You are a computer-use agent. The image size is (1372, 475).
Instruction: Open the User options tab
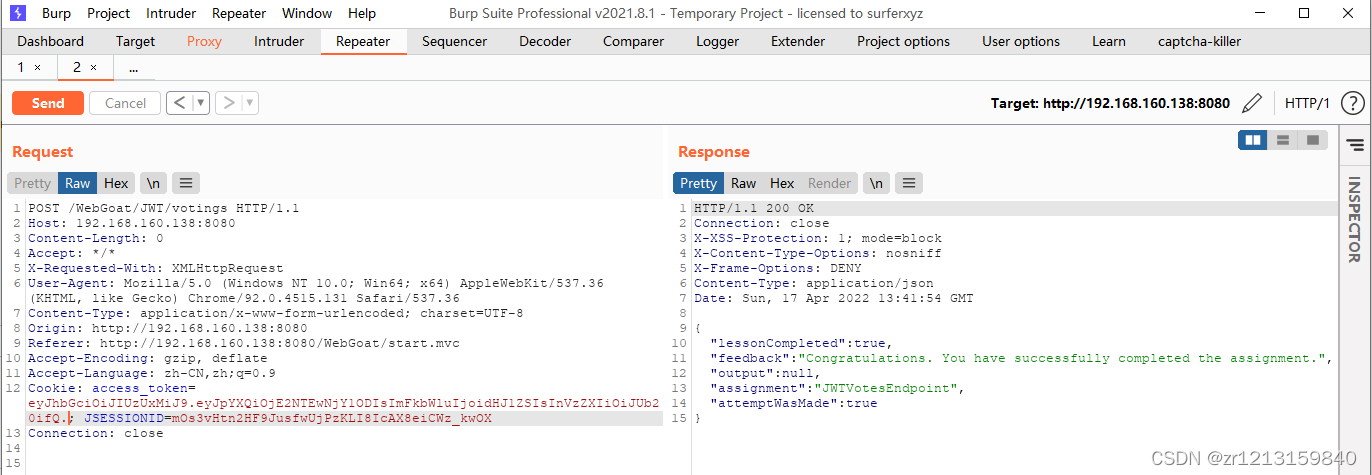(1021, 41)
